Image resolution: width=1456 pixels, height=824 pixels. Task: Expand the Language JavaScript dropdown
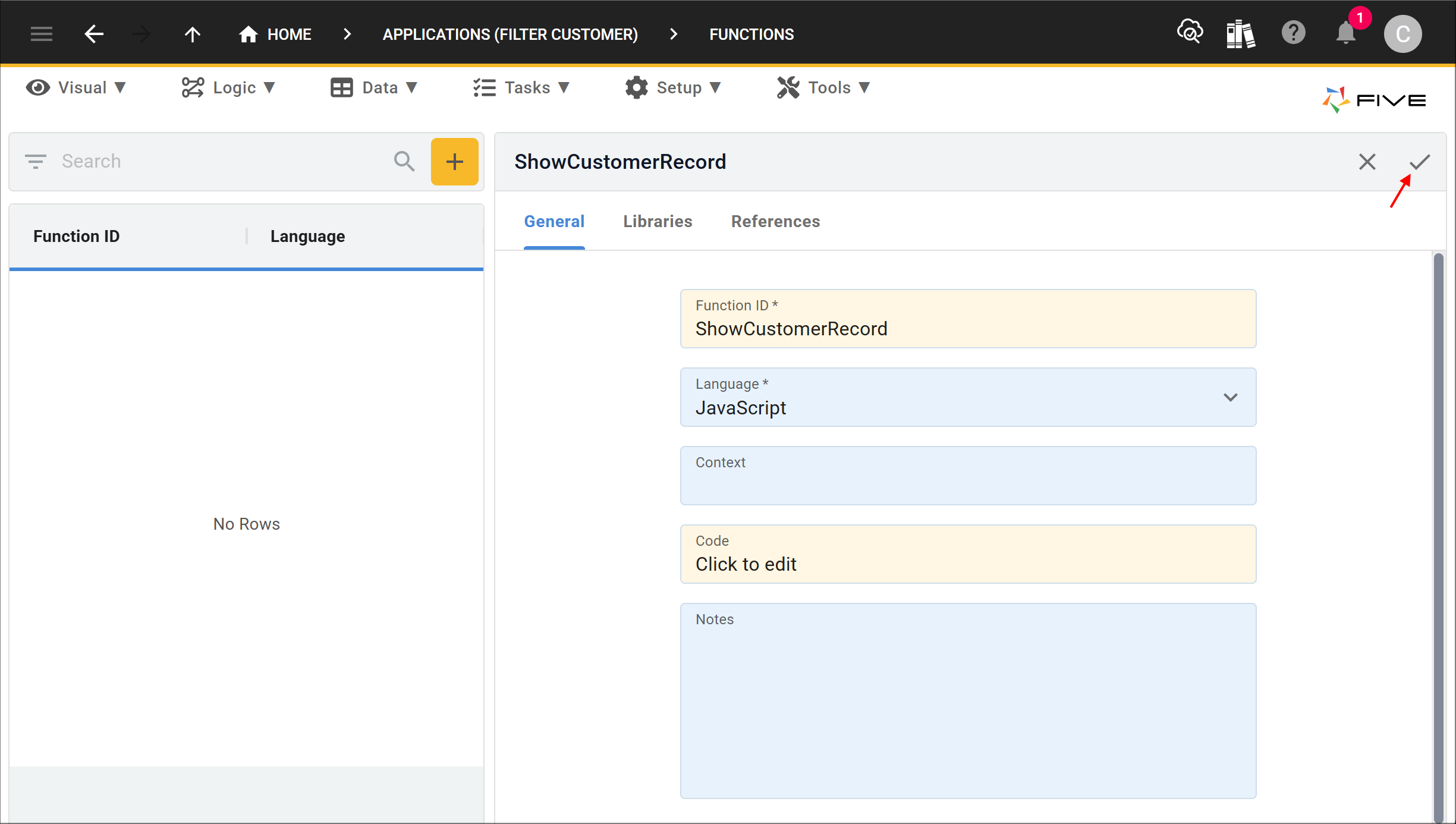1231,397
